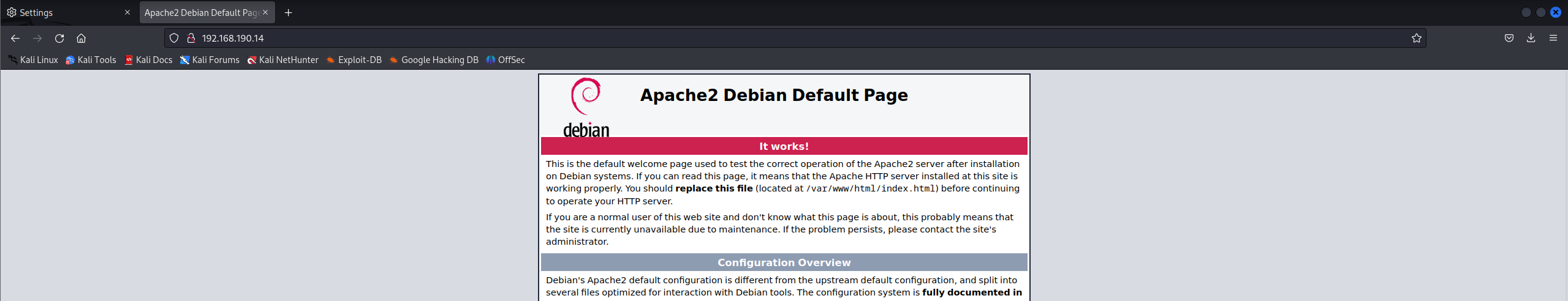Open the shield tracking protection panel
The height and width of the screenshot is (301, 1568).
point(174,38)
